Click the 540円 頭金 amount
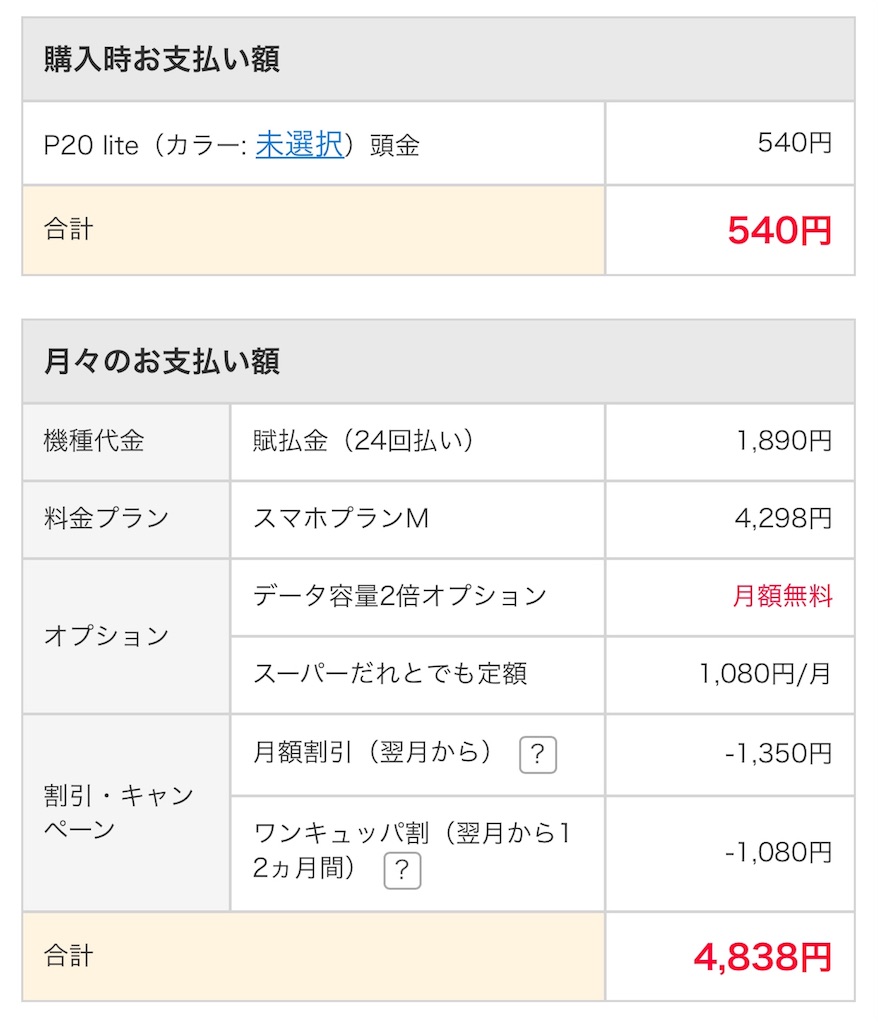Image resolution: width=878 pixels, height=1024 pixels. click(794, 142)
